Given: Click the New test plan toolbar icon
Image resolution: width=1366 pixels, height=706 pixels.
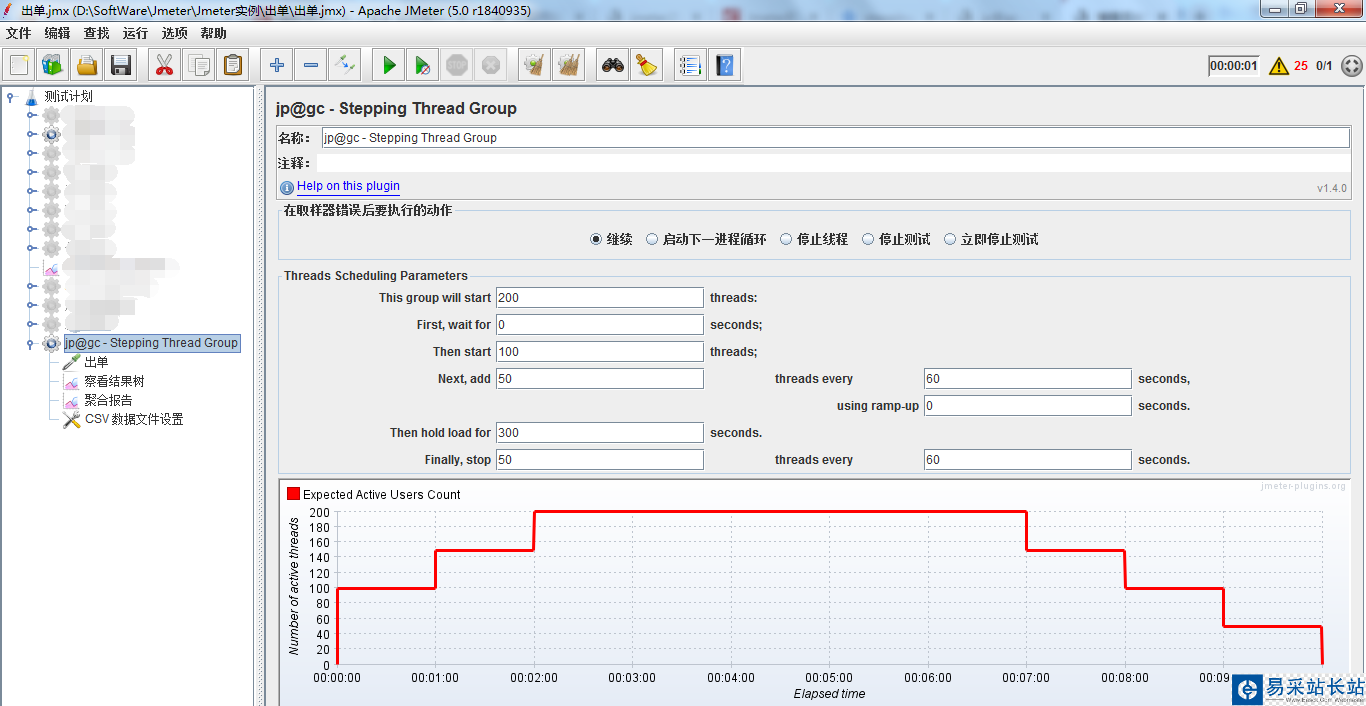Looking at the screenshot, I should (x=19, y=66).
